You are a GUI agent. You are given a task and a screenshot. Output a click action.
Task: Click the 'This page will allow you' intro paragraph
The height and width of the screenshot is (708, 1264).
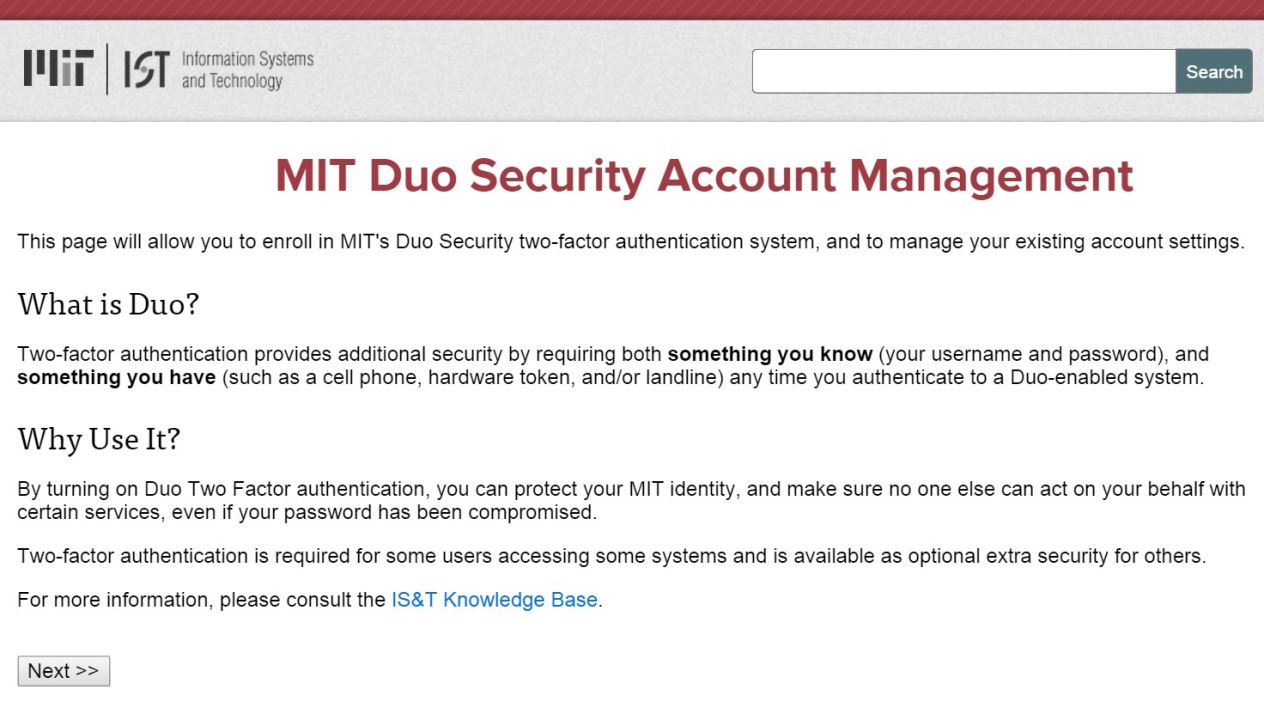pos(630,242)
